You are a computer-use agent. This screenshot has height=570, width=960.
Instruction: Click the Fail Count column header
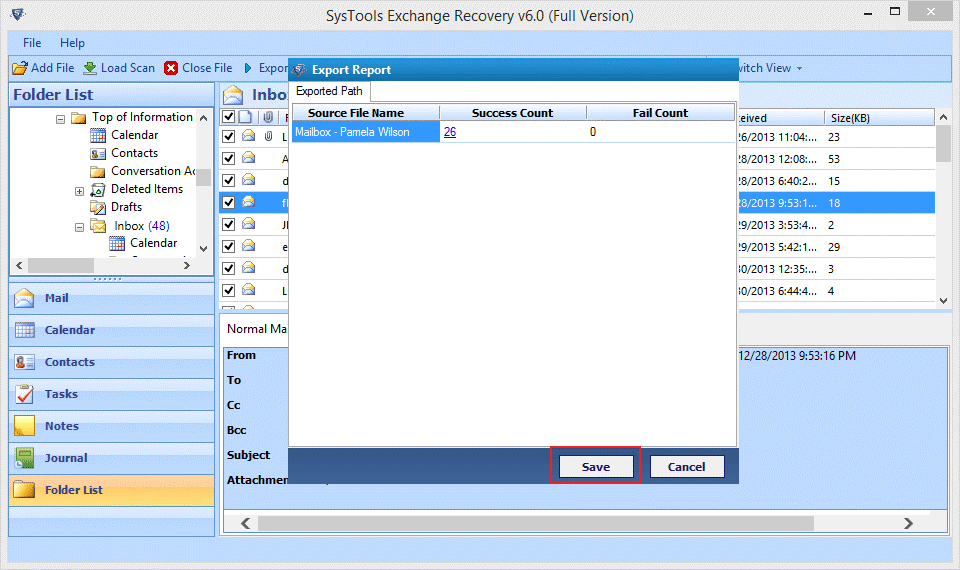click(x=660, y=113)
